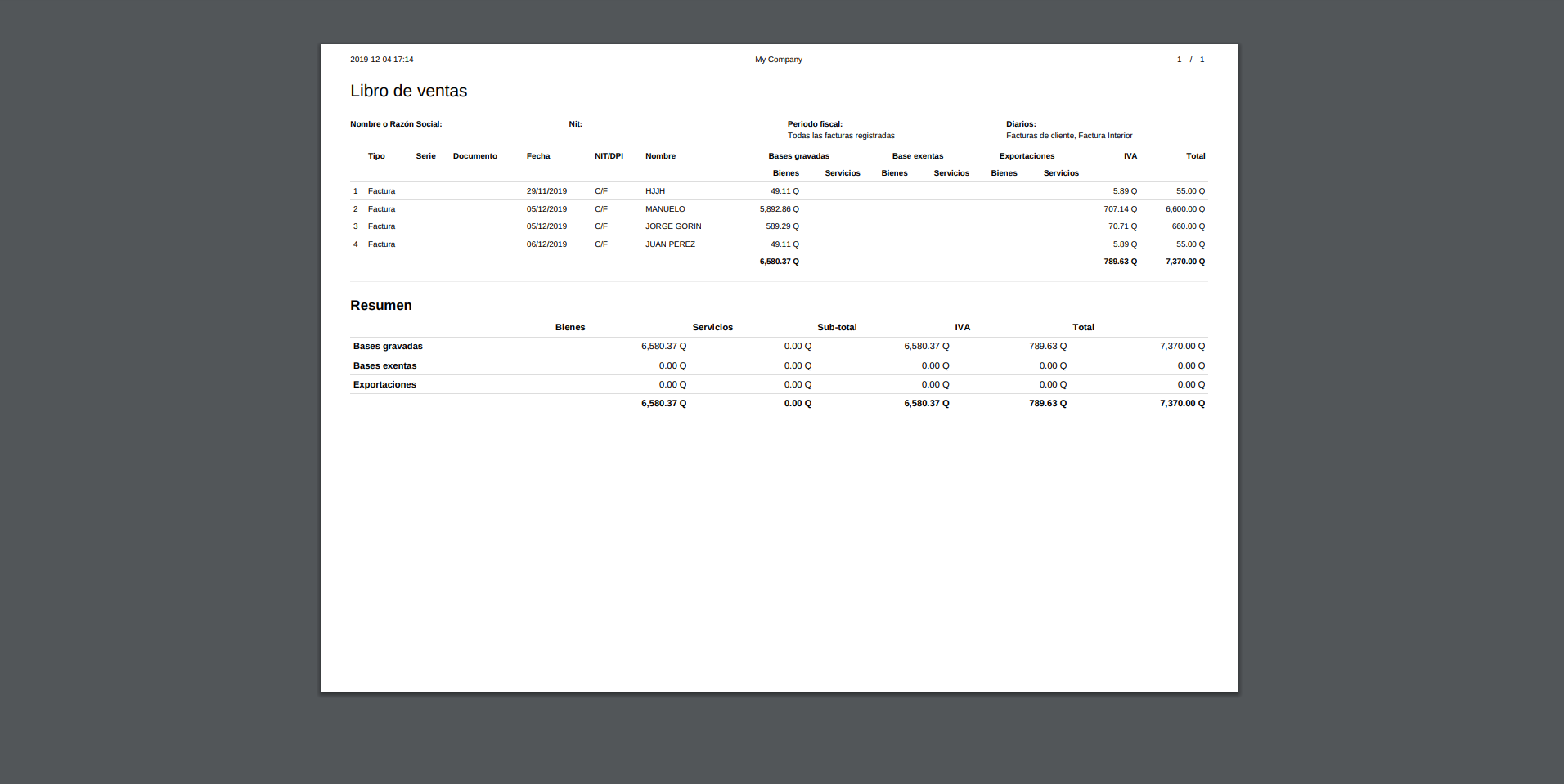The image size is (1564, 784).
Task: Click the 'Resumen' section heading
Action: [381, 306]
